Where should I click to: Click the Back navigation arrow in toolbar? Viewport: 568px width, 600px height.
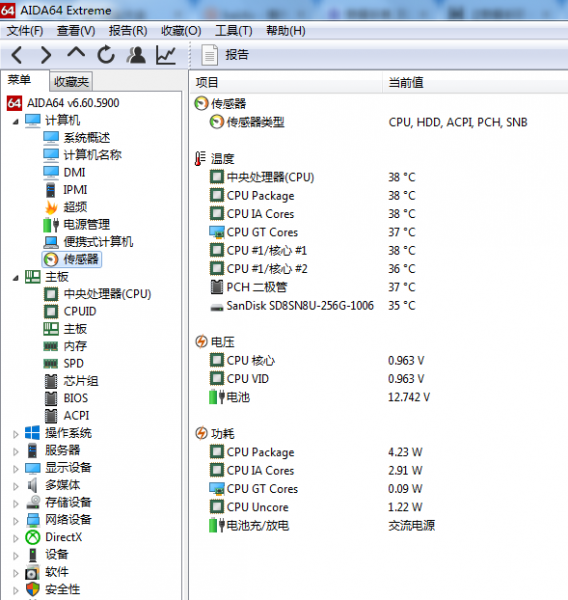[x=17, y=55]
